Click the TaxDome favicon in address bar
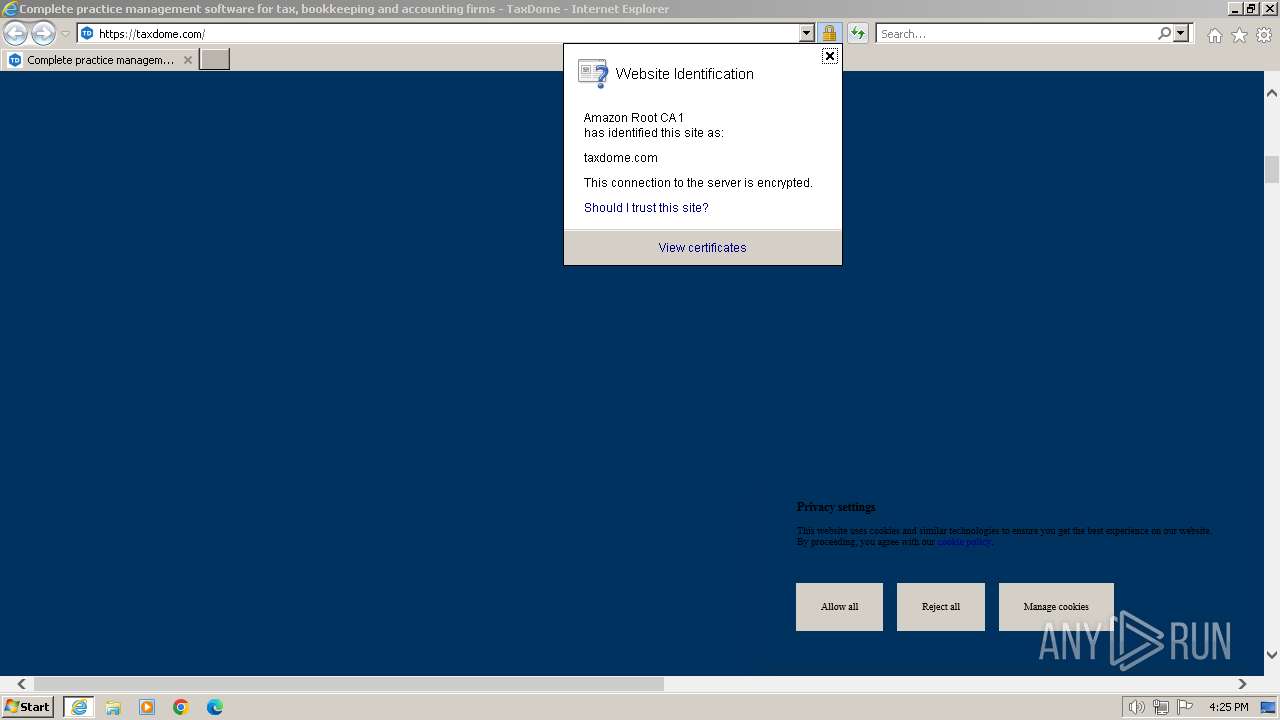This screenshot has width=1280, height=720. coord(87,33)
